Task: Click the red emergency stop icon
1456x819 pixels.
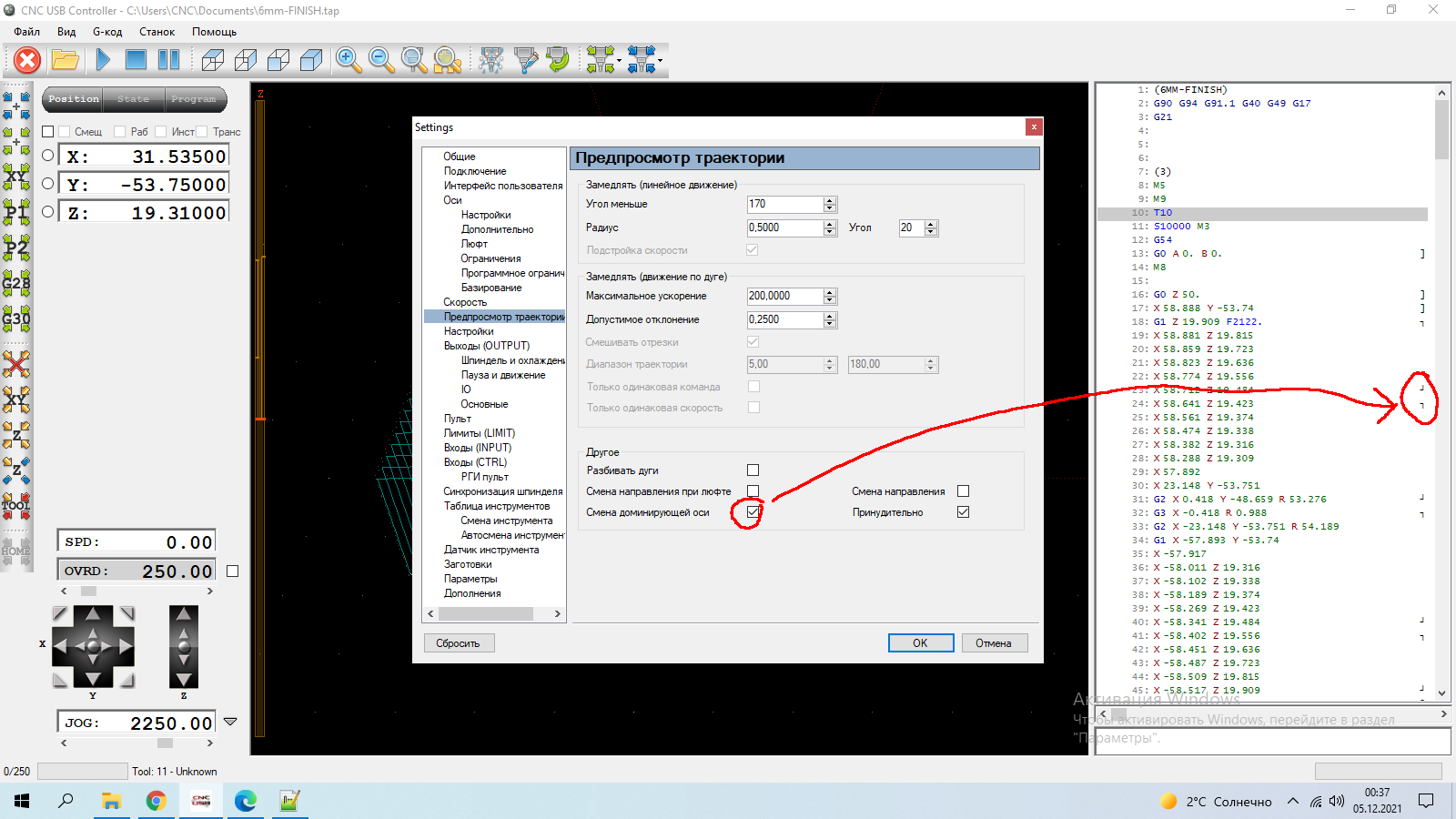Action: [x=28, y=60]
